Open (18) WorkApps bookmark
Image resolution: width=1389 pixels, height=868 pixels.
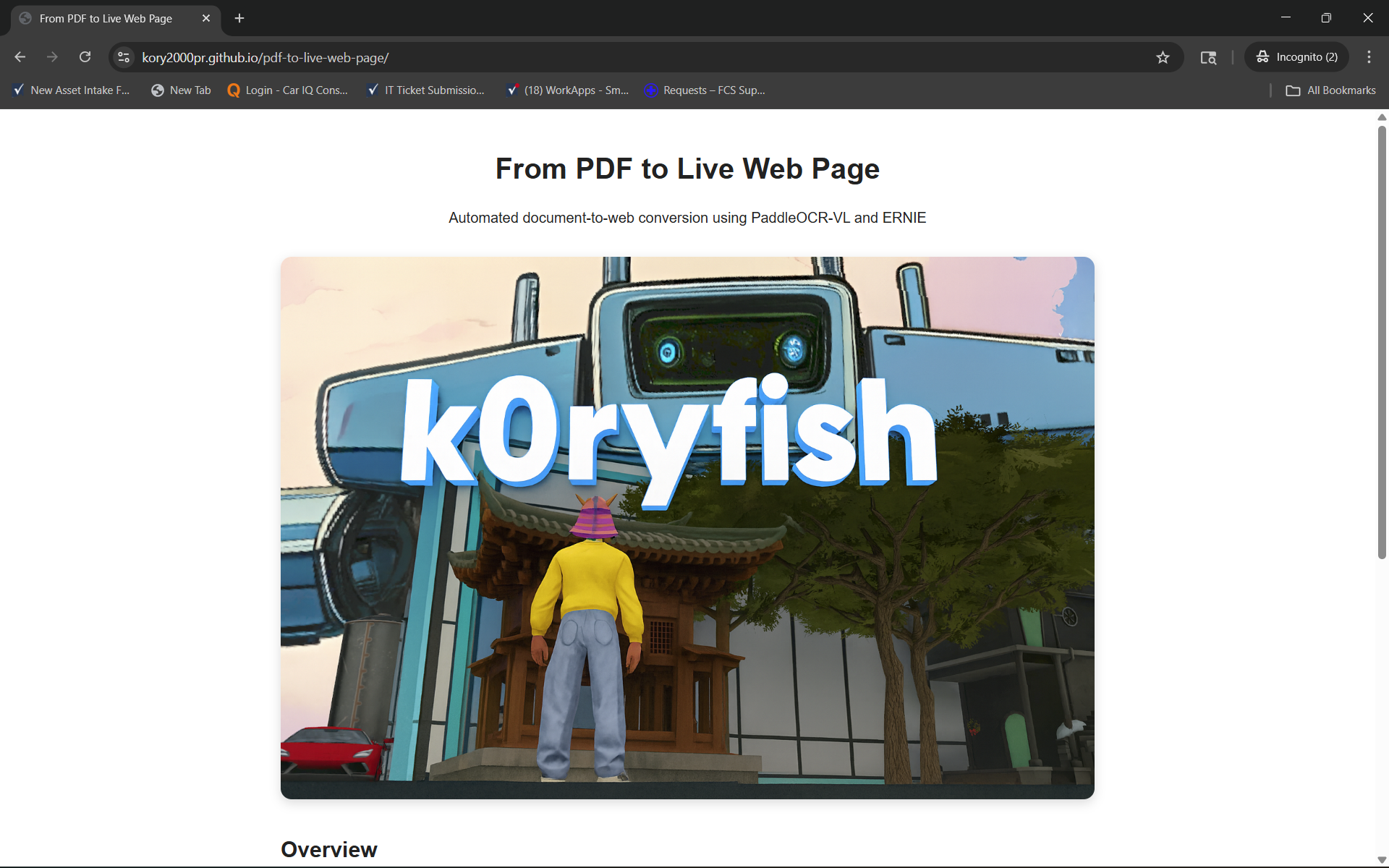[567, 90]
